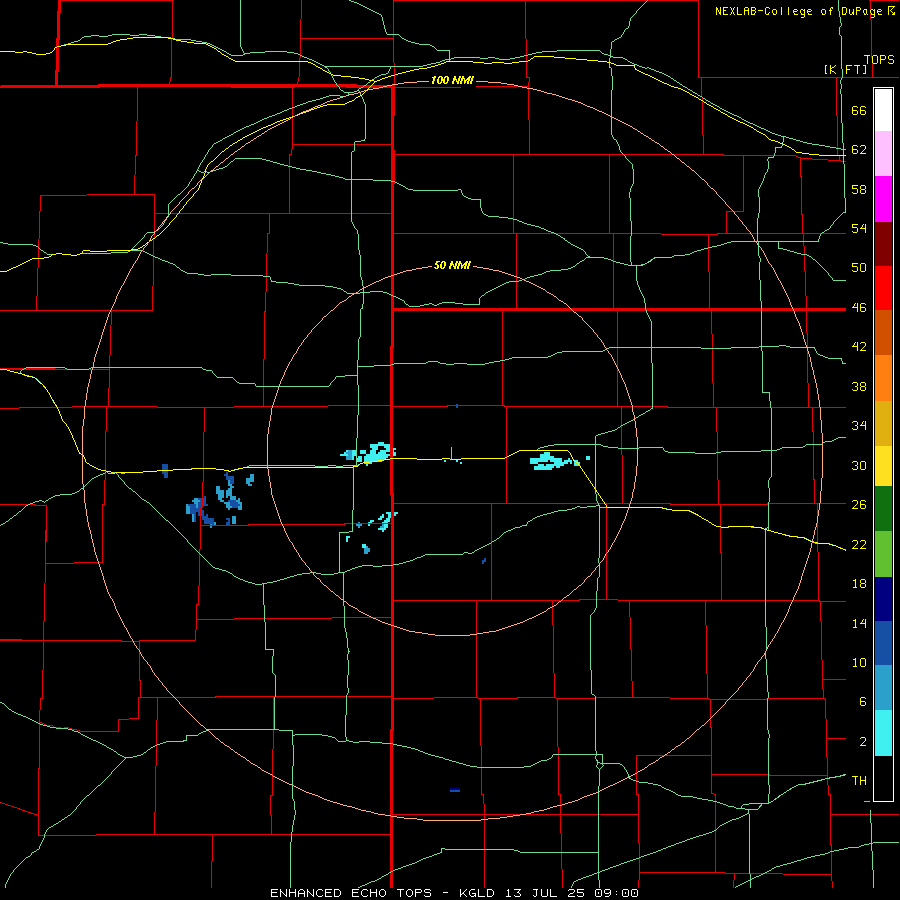Click the TOPS legend title

pos(879,60)
